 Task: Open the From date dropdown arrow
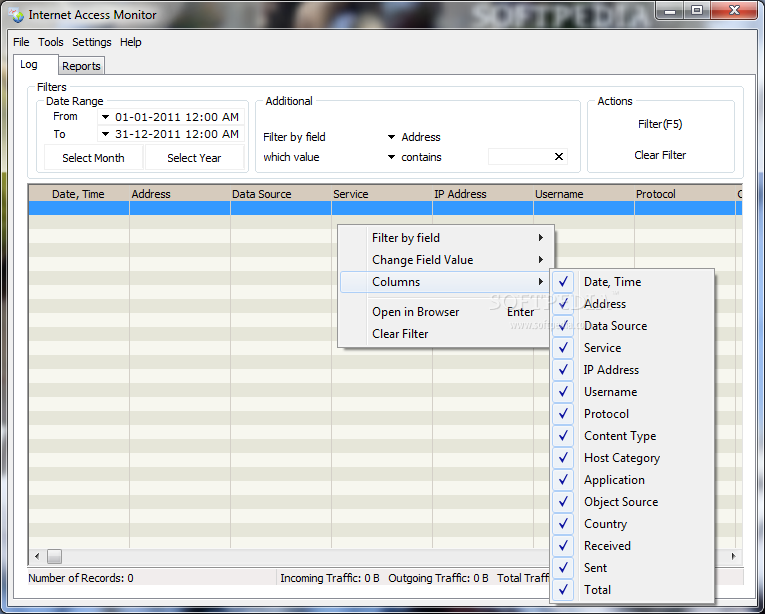(x=105, y=117)
